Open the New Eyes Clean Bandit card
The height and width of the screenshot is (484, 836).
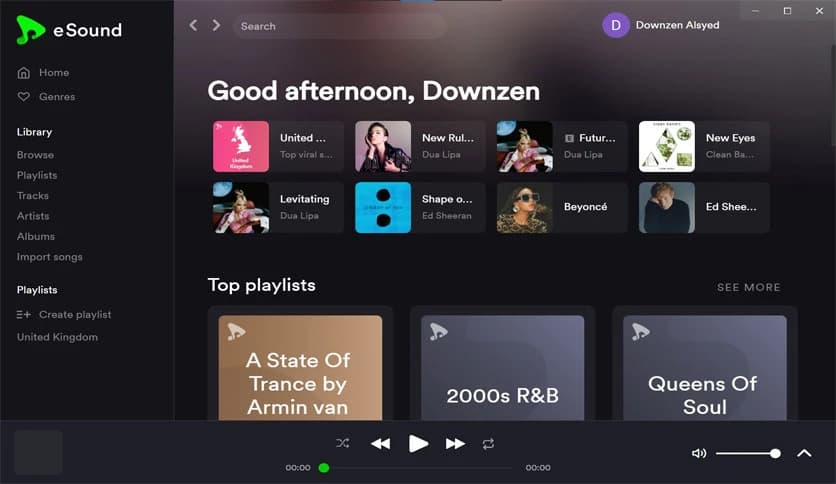[704, 147]
